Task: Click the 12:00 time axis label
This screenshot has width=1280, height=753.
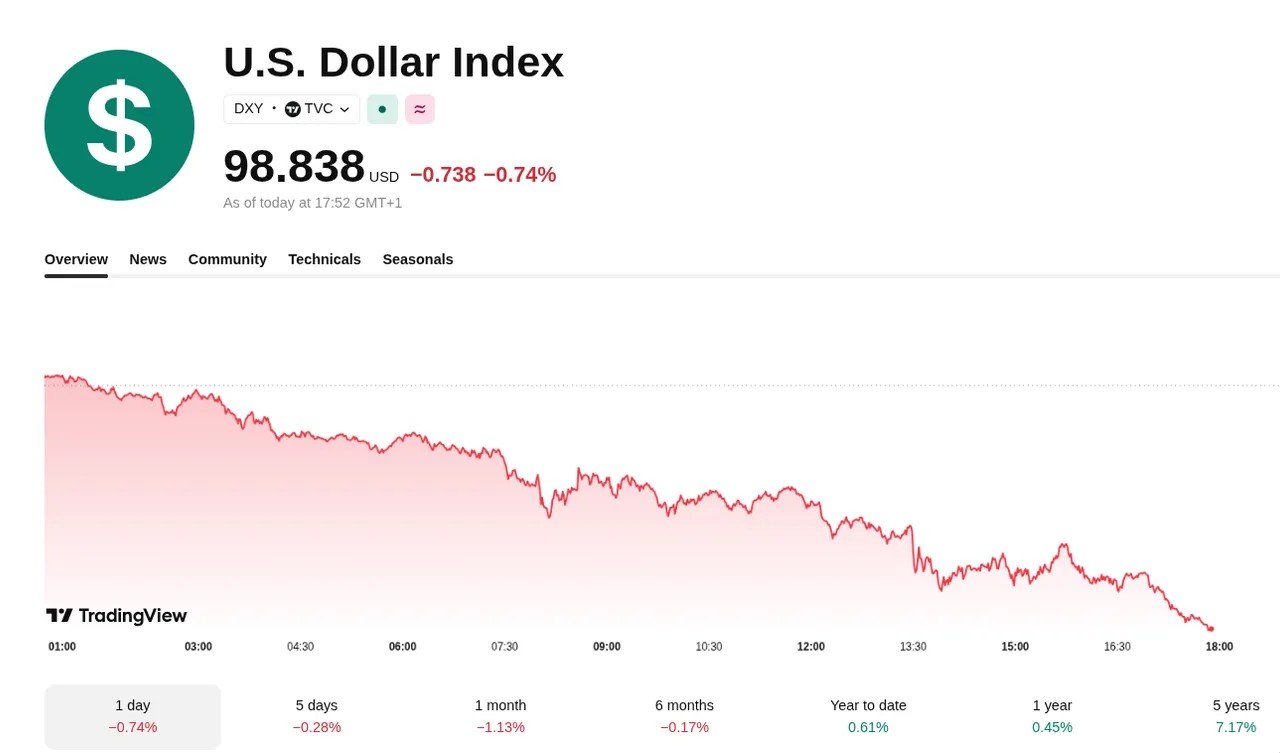Action: coord(811,647)
